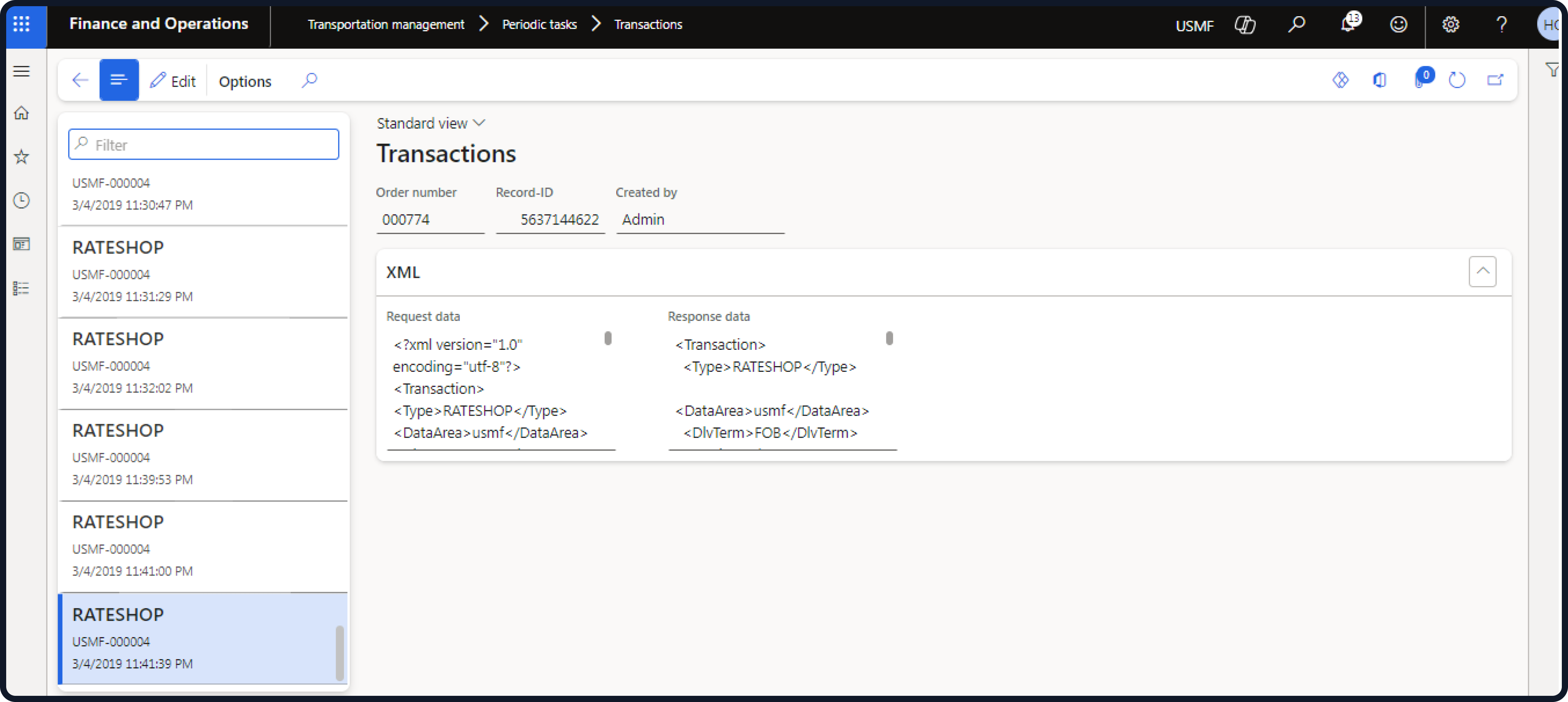
Task: Click the Edit button
Action: (173, 81)
